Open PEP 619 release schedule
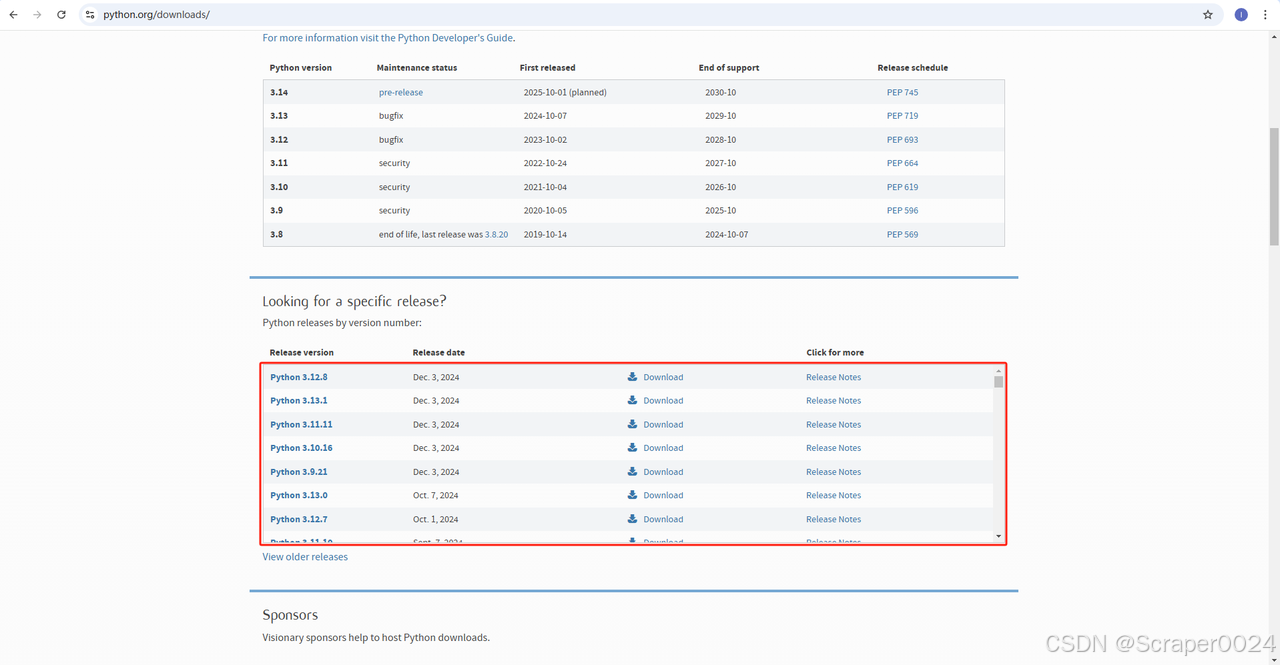Viewport: 1280px width, 665px height. point(902,187)
